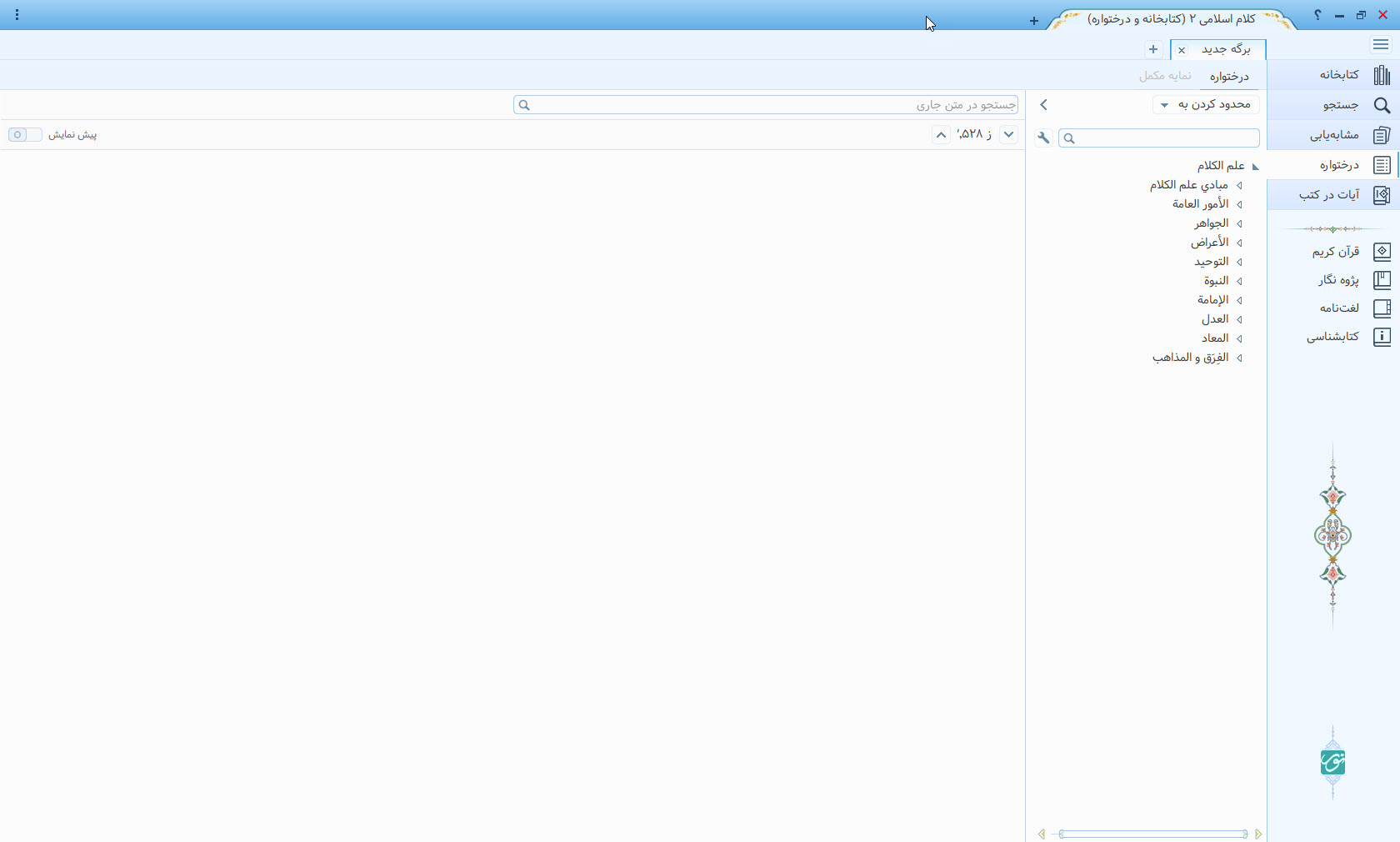Select the التوحيد tree item
1400x842 pixels.
coord(1211,262)
